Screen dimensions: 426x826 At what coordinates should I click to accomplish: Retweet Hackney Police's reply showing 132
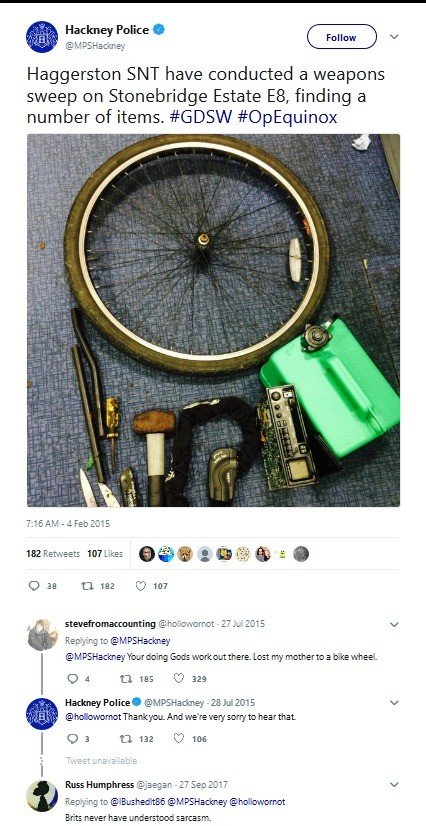pyautogui.click(x=125, y=739)
